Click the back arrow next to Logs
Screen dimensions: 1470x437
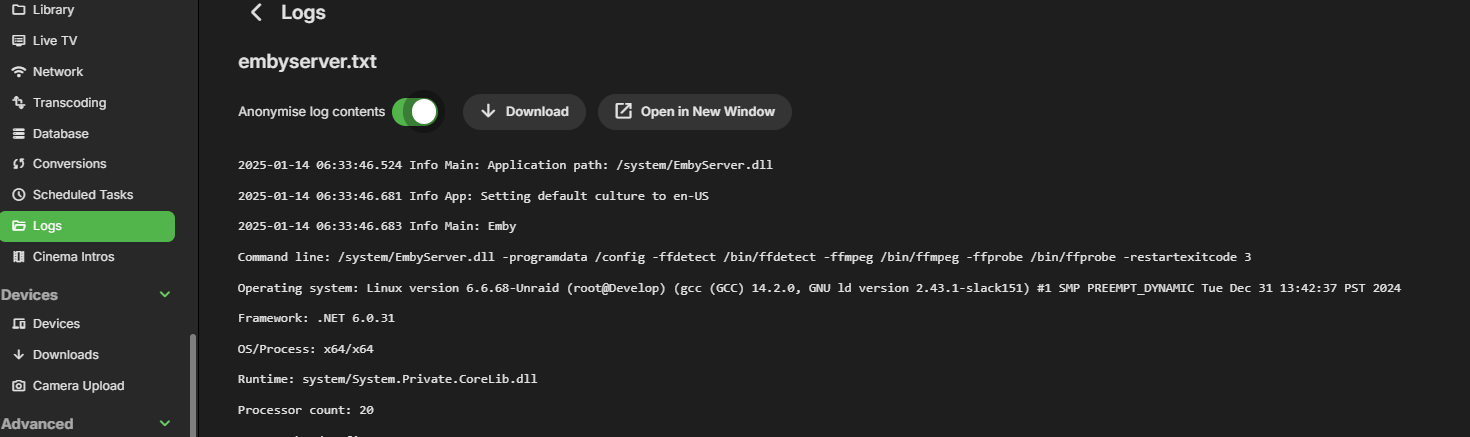tap(257, 13)
